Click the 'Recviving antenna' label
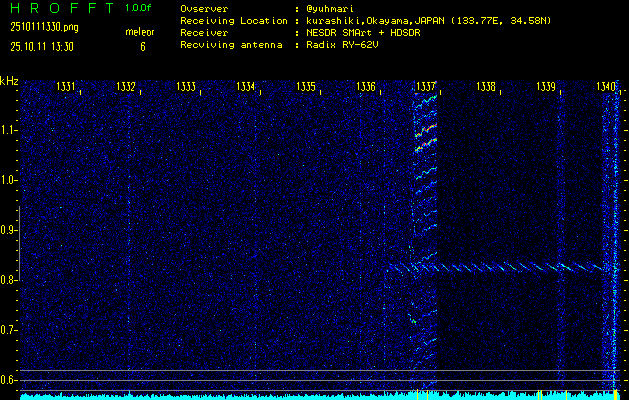This screenshot has height=400, width=629. 231,45
